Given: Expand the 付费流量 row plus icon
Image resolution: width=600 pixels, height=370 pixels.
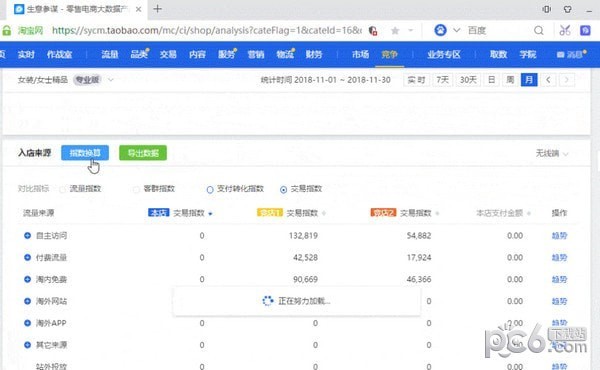Looking at the screenshot, I should point(27,257).
